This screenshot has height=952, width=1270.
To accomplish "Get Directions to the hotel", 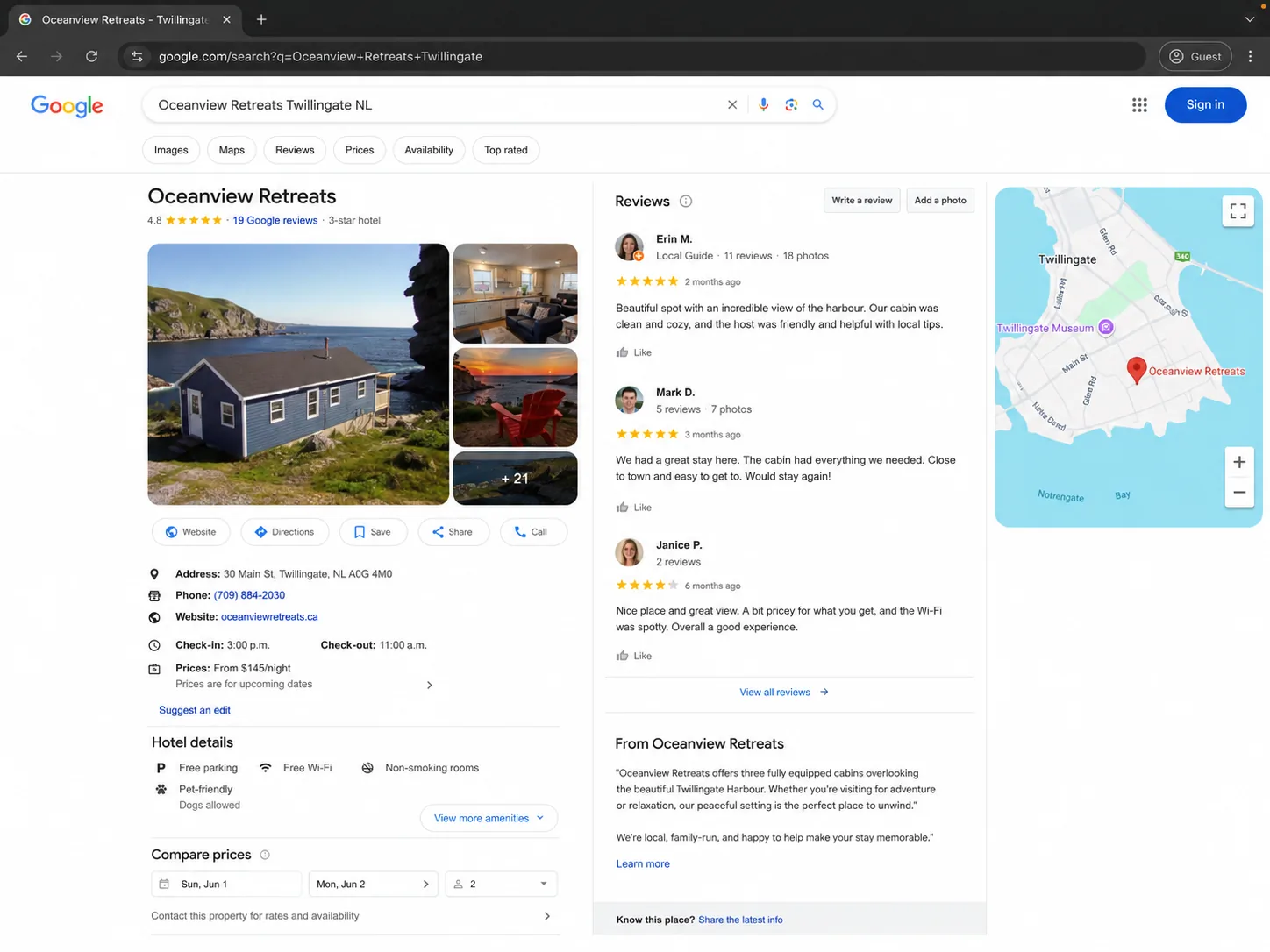I will click(x=284, y=532).
